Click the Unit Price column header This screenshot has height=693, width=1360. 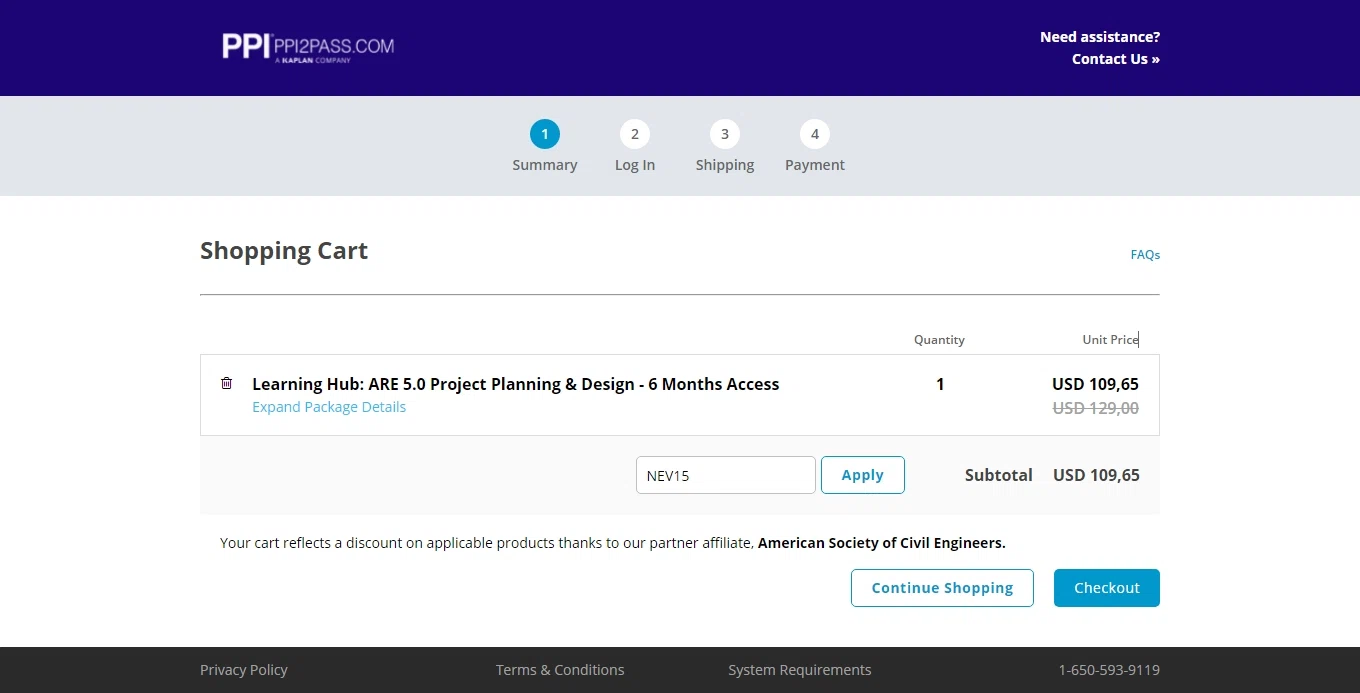(x=1110, y=340)
